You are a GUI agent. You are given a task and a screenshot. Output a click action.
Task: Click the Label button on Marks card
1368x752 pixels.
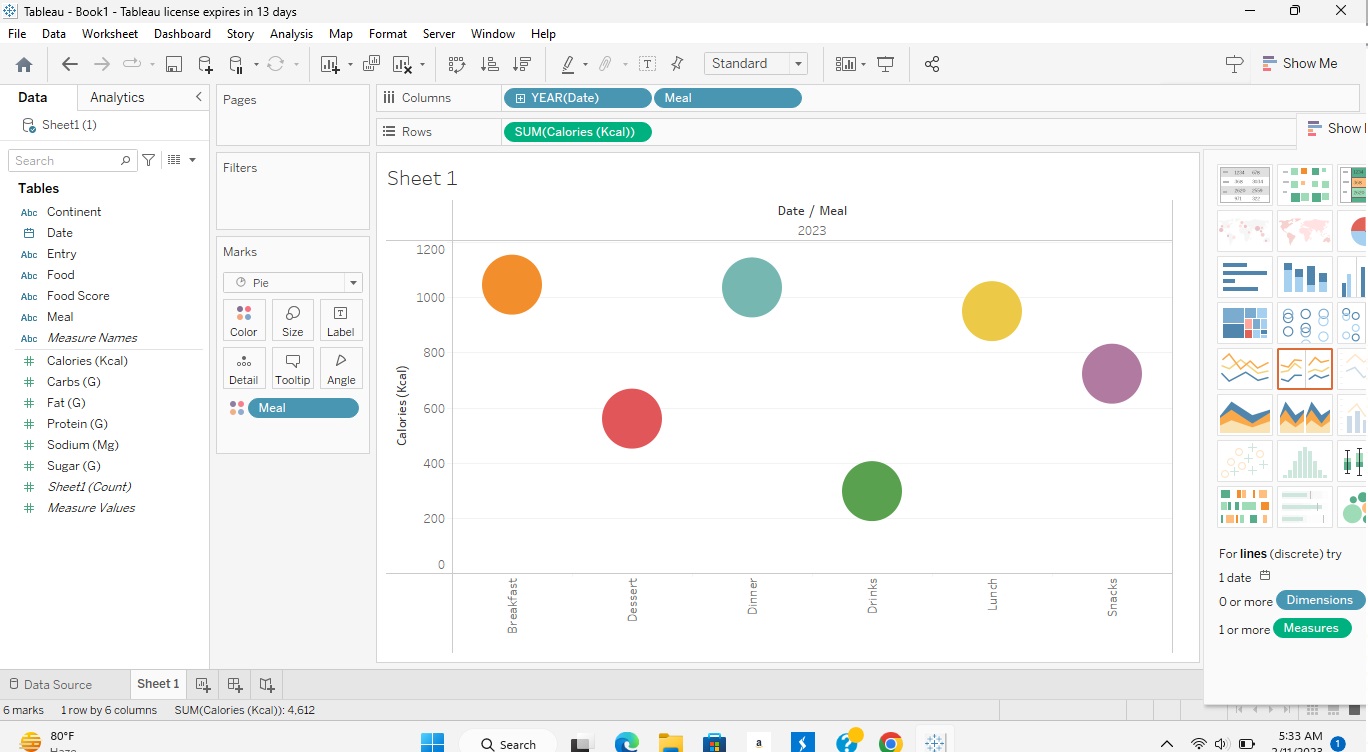click(341, 320)
